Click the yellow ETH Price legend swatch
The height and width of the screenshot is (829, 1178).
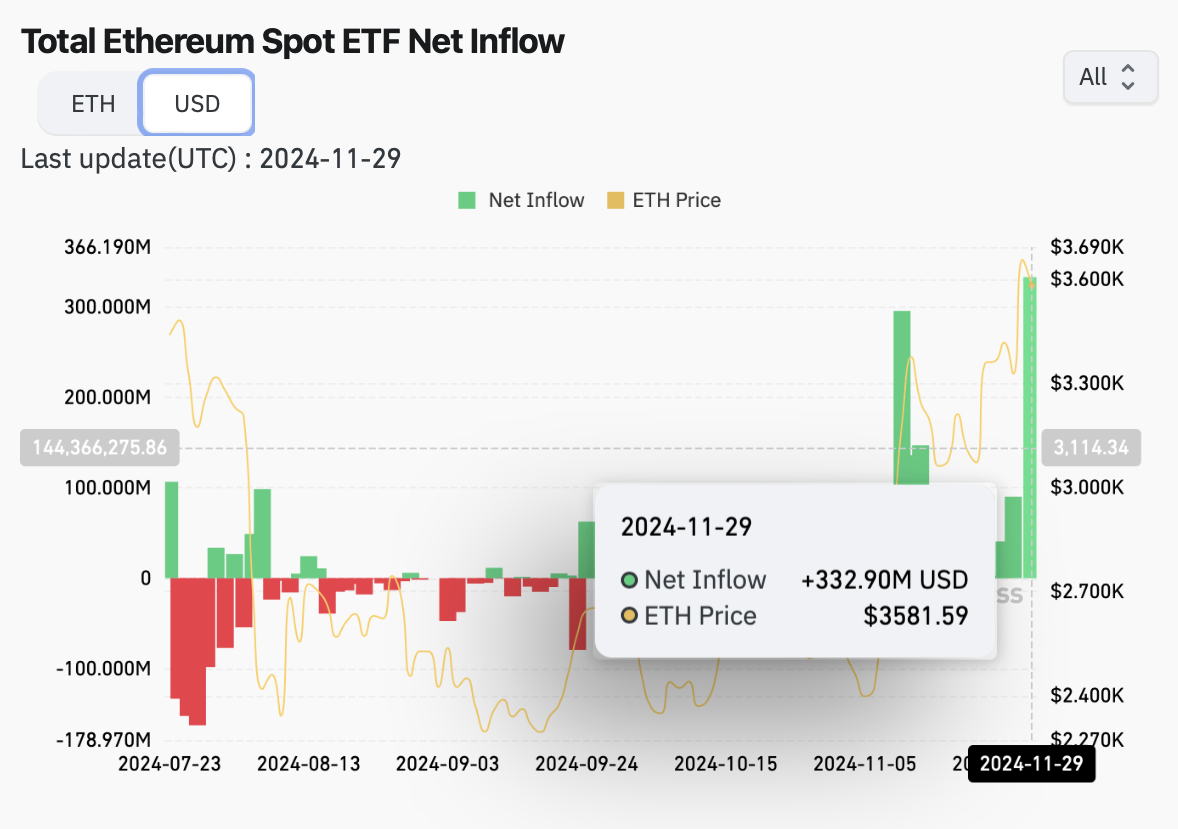tap(618, 200)
